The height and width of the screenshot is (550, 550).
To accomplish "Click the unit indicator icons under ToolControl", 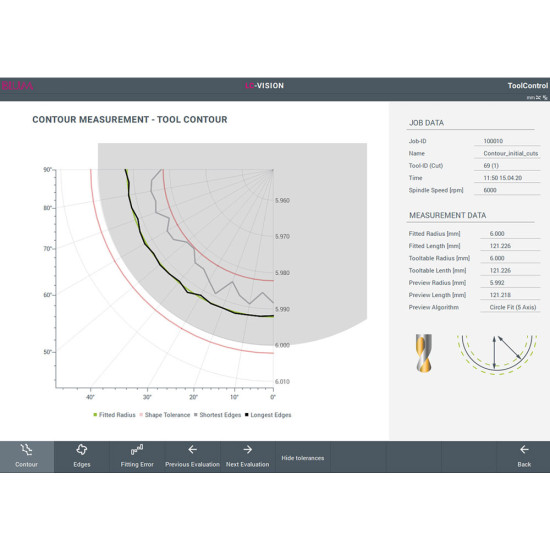I will (537, 98).
